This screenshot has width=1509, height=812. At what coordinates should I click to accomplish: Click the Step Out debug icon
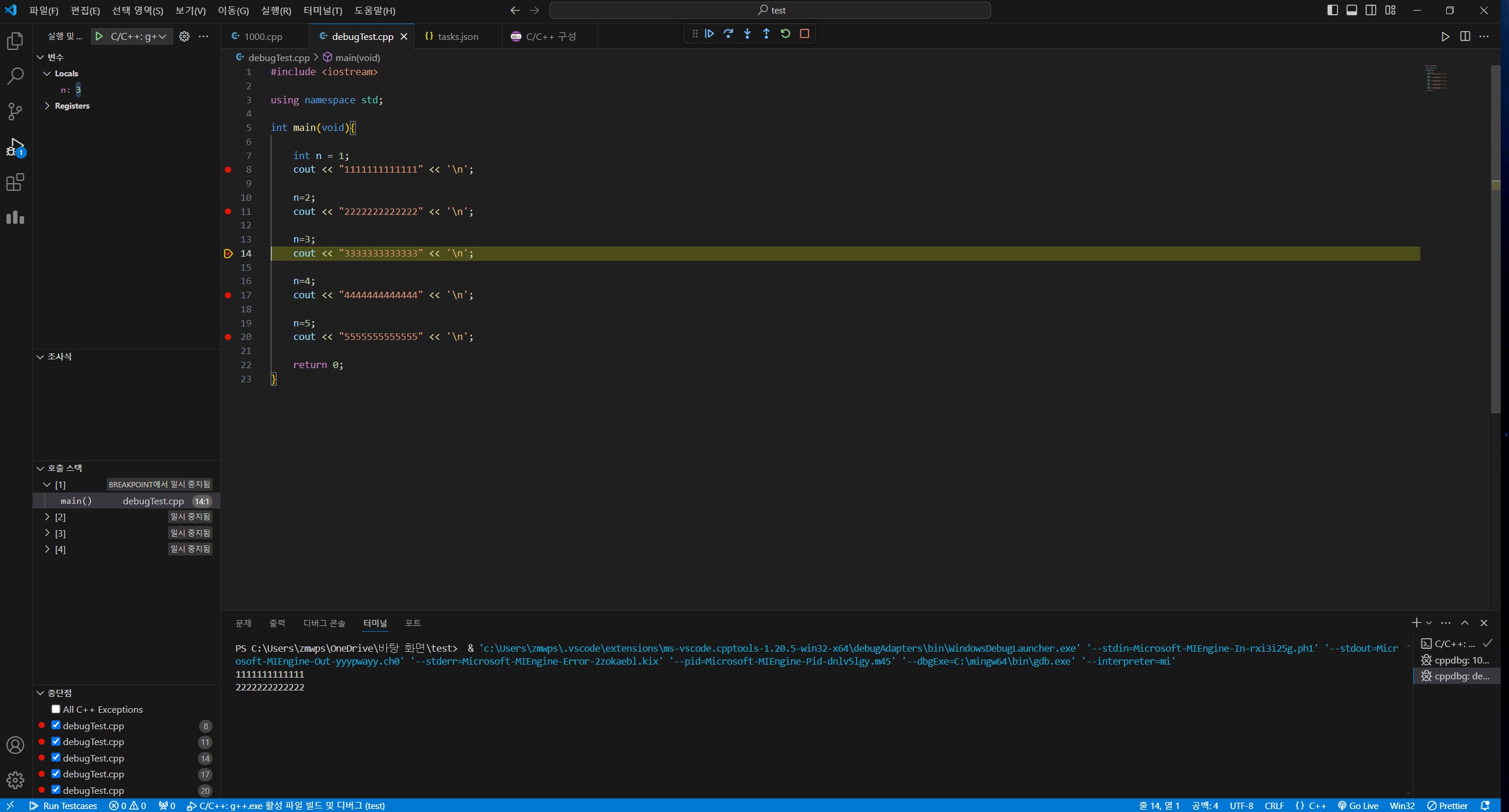pyautogui.click(x=766, y=34)
